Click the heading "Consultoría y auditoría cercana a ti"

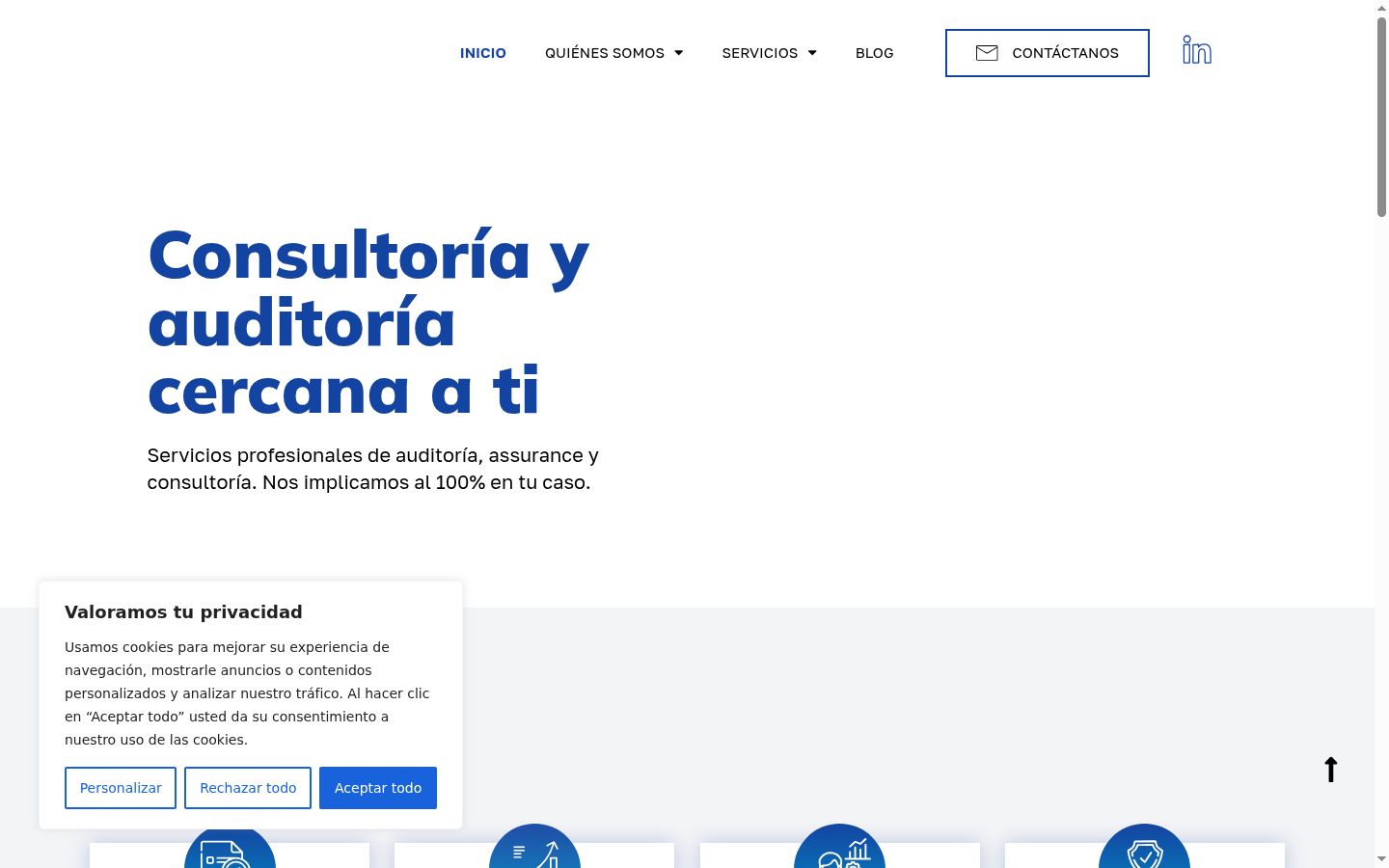coord(368,322)
